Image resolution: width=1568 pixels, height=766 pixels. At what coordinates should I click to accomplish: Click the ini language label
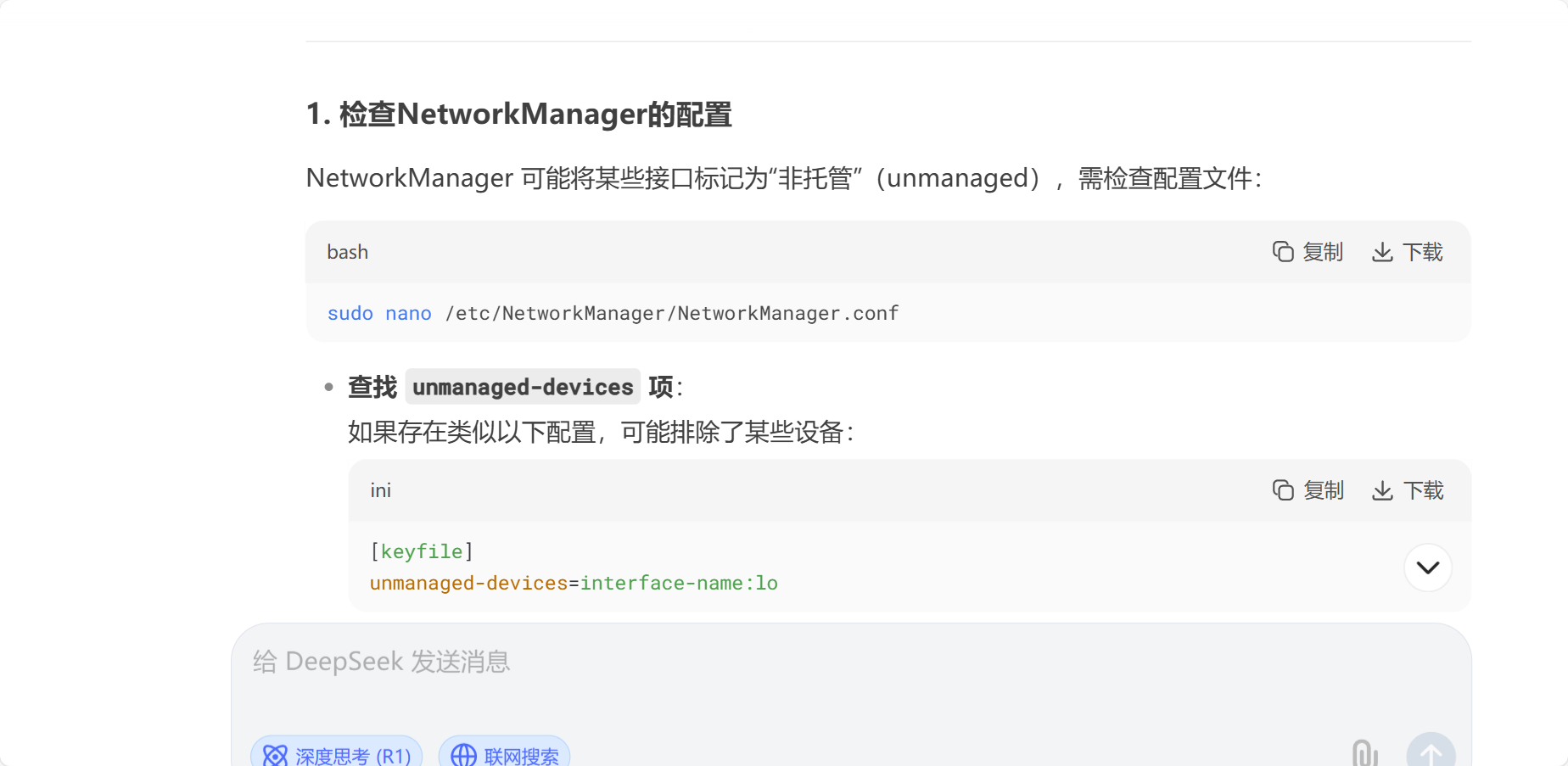381,490
